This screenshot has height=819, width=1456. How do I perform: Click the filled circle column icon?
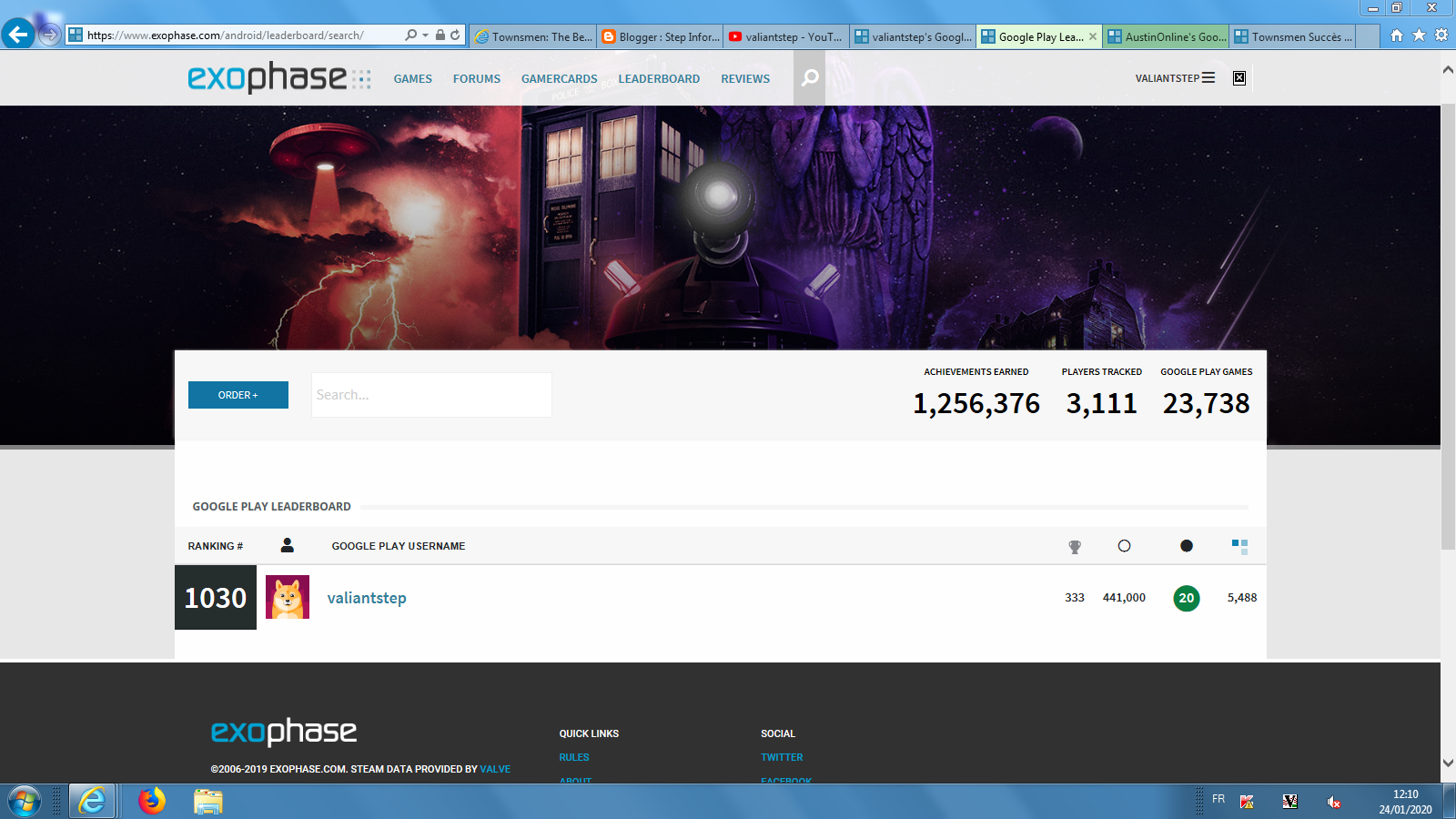(1186, 546)
